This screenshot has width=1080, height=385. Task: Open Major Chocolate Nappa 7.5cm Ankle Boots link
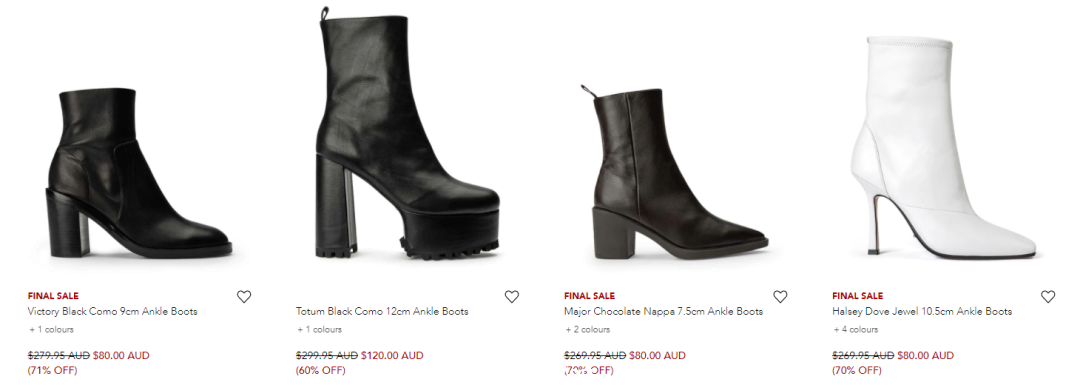pyautogui.click(x=663, y=312)
